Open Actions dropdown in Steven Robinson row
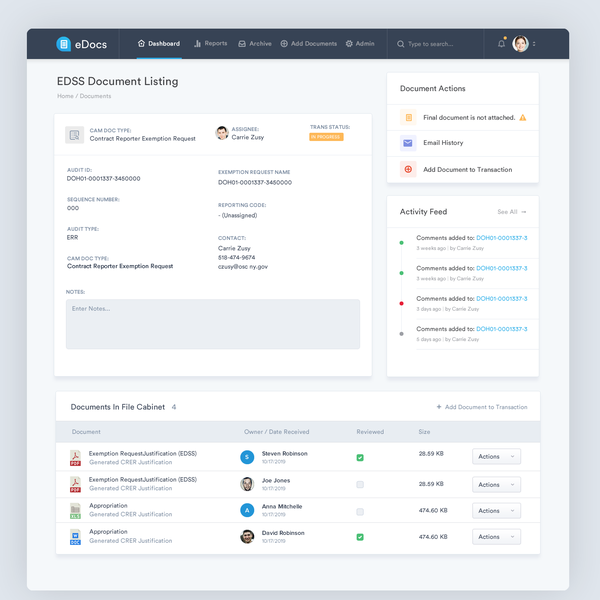The height and width of the screenshot is (600, 600). [x=496, y=457]
